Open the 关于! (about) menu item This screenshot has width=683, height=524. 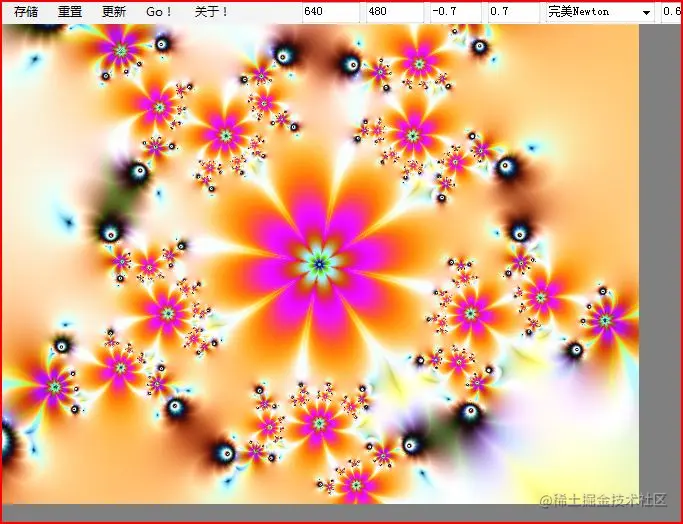click(x=211, y=12)
